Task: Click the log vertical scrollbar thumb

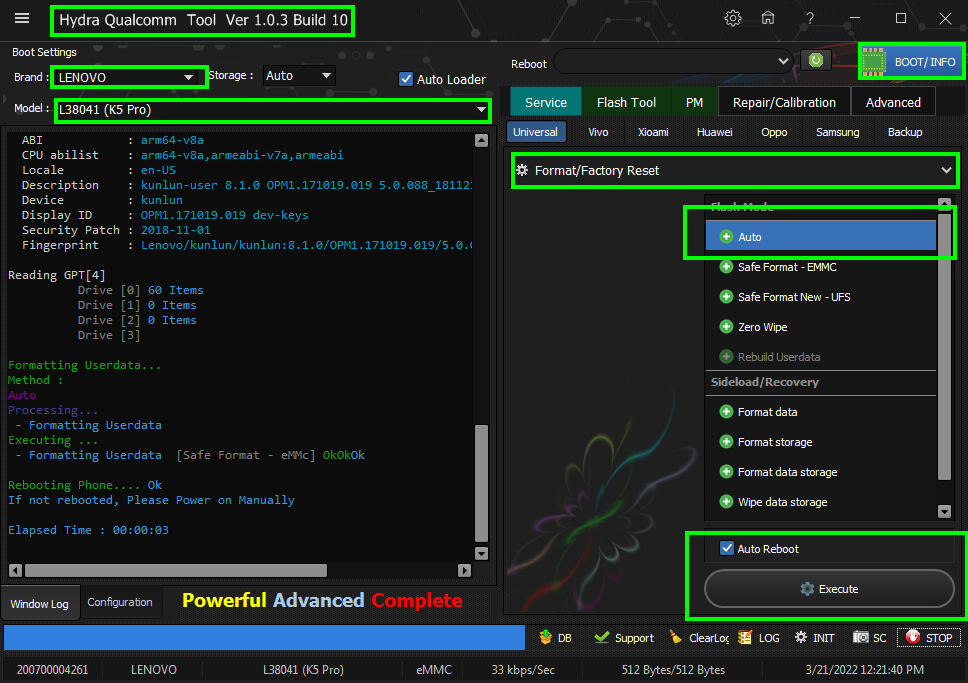Action: 482,484
